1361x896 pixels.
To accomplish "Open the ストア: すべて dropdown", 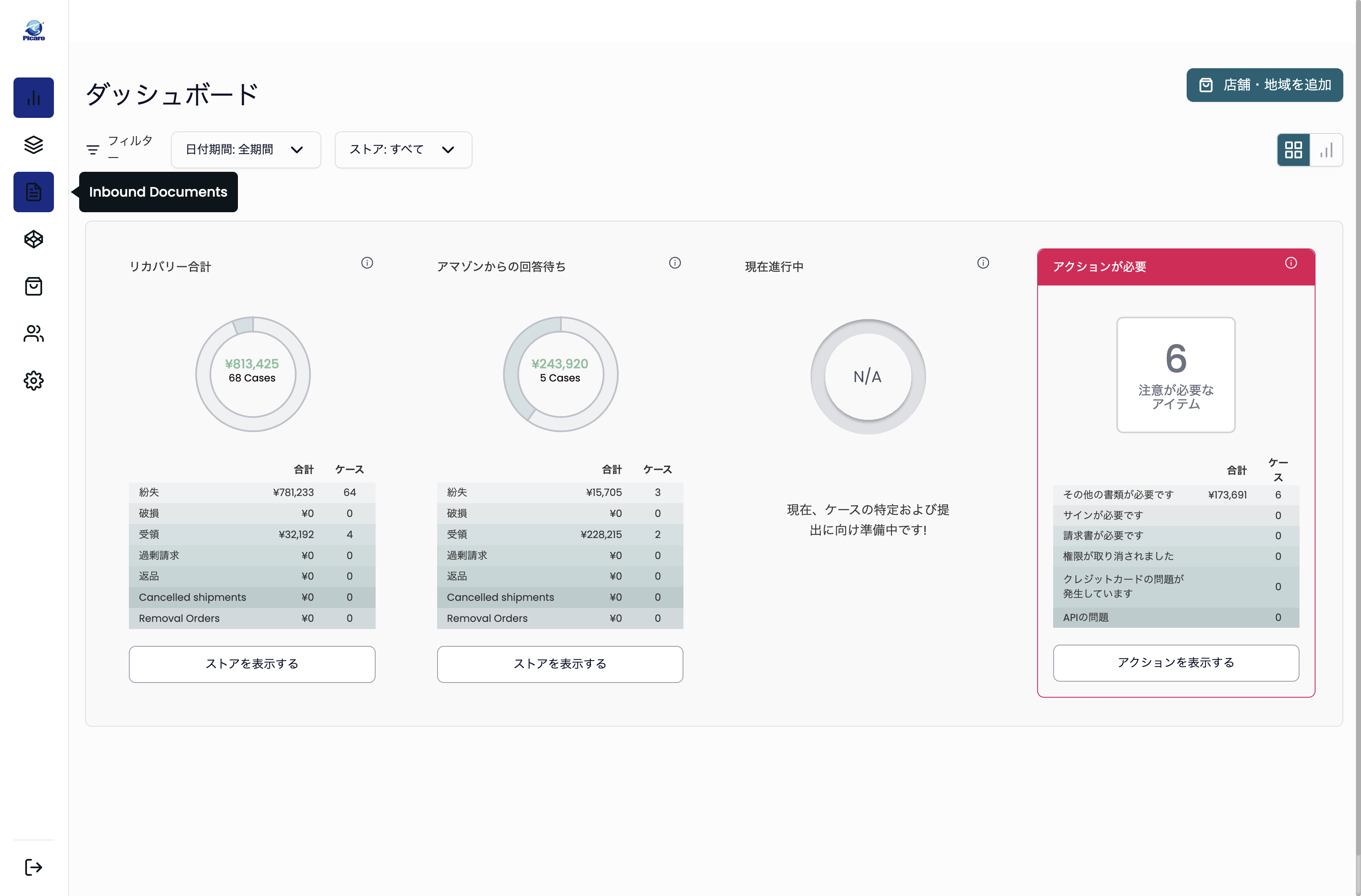I will point(403,150).
